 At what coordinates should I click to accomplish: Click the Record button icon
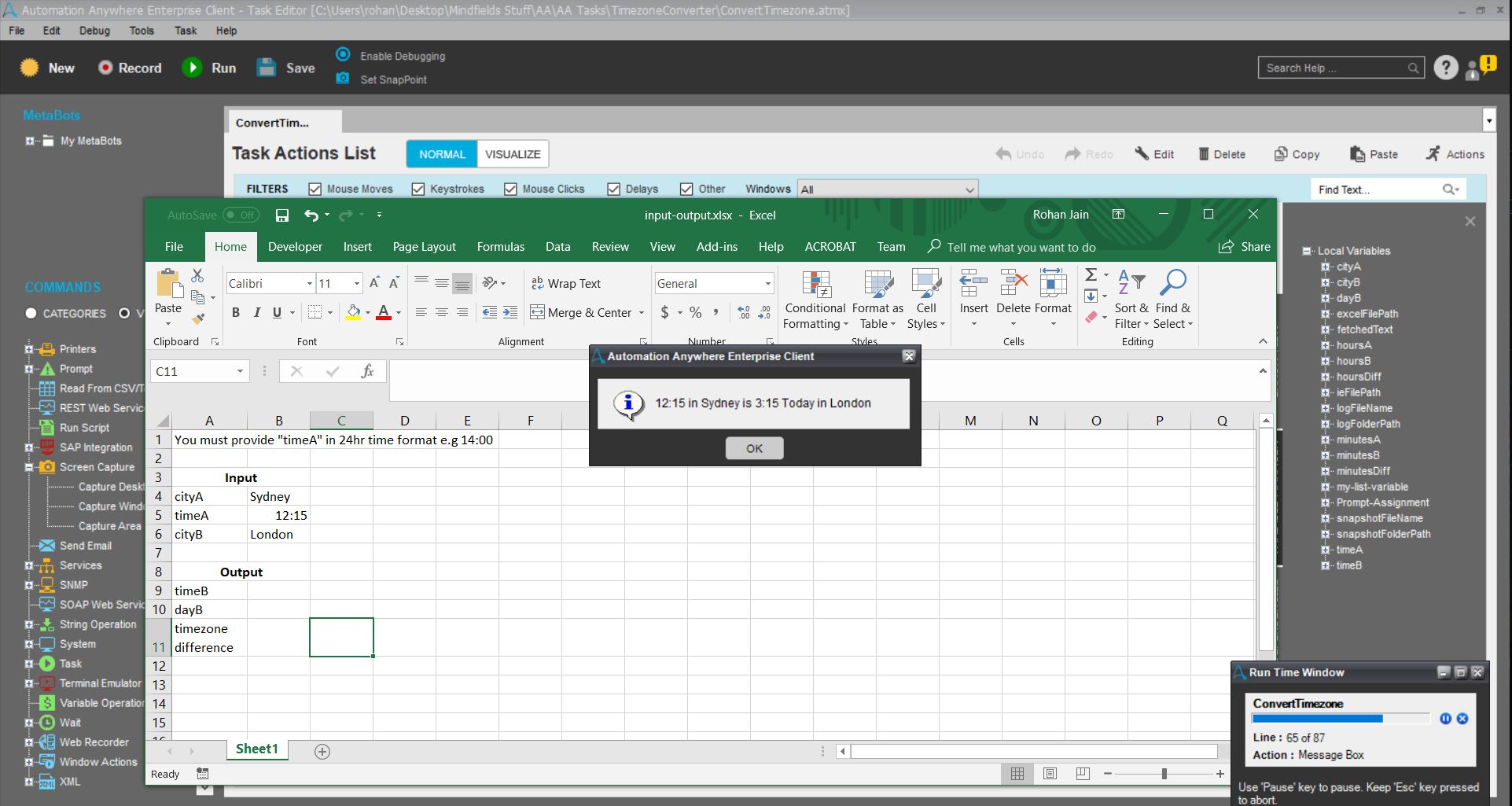point(105,68)
